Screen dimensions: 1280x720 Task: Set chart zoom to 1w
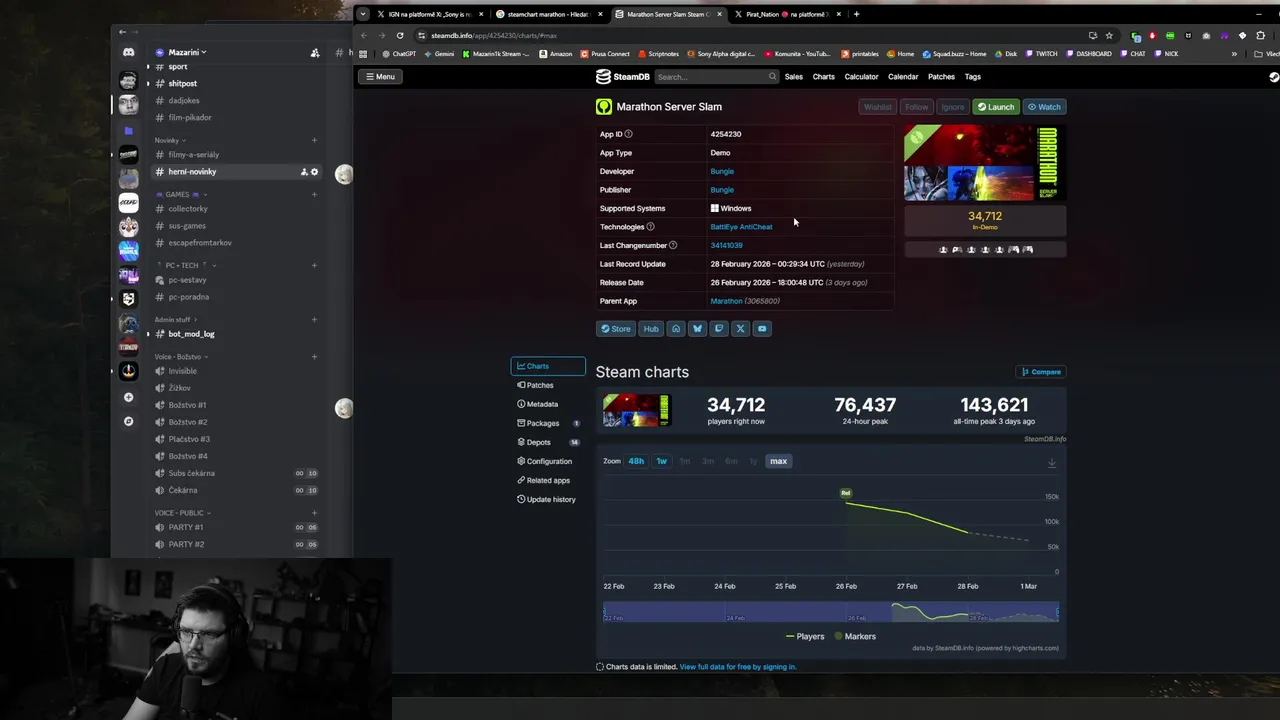pos(661,461)
